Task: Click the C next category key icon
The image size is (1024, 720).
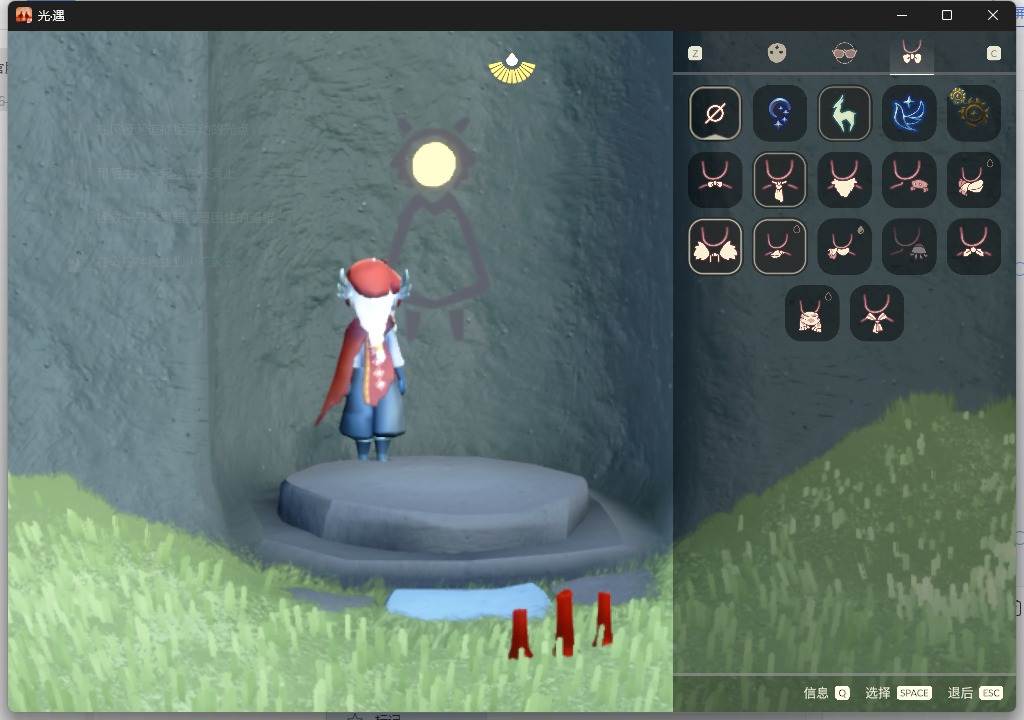Action: [993, 54]
